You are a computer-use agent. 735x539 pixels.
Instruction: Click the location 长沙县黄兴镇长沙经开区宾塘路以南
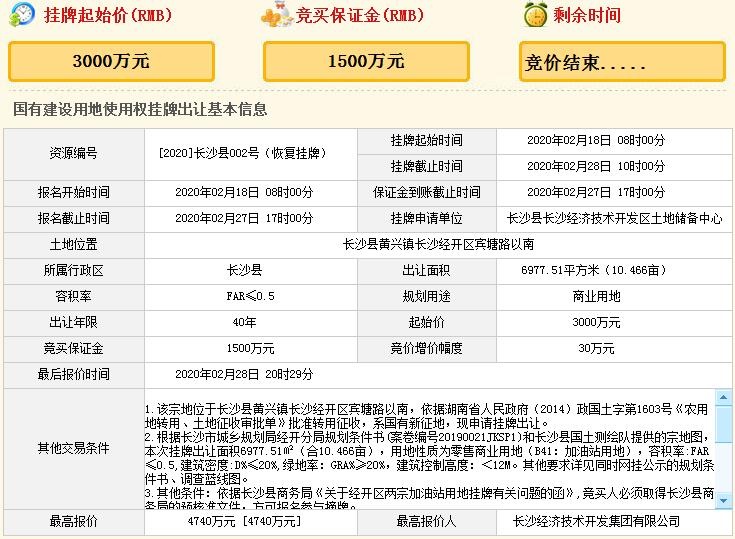[438, 244]
